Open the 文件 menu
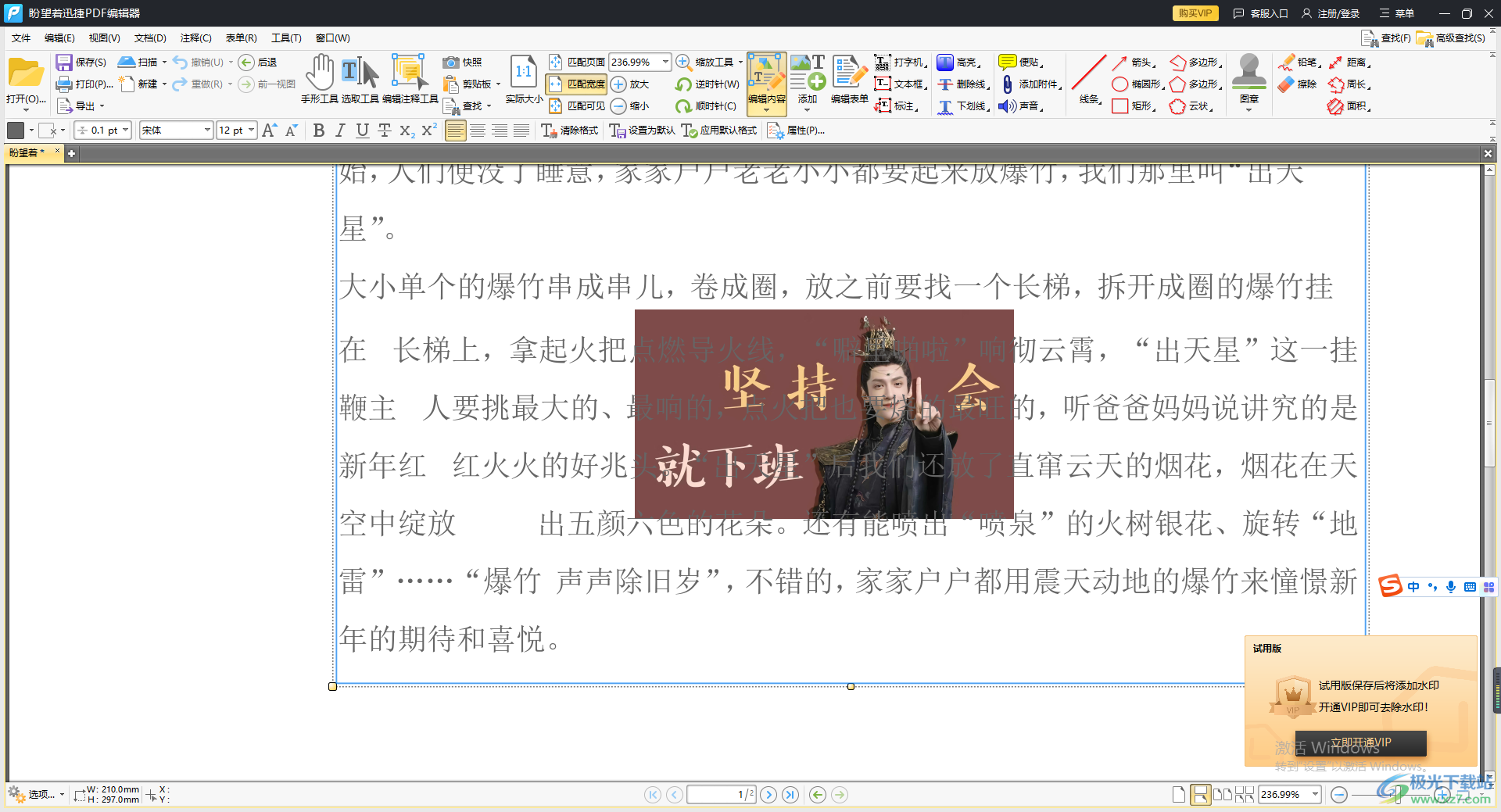This screenshot has height=812, width=1501. tap(21, 38)
